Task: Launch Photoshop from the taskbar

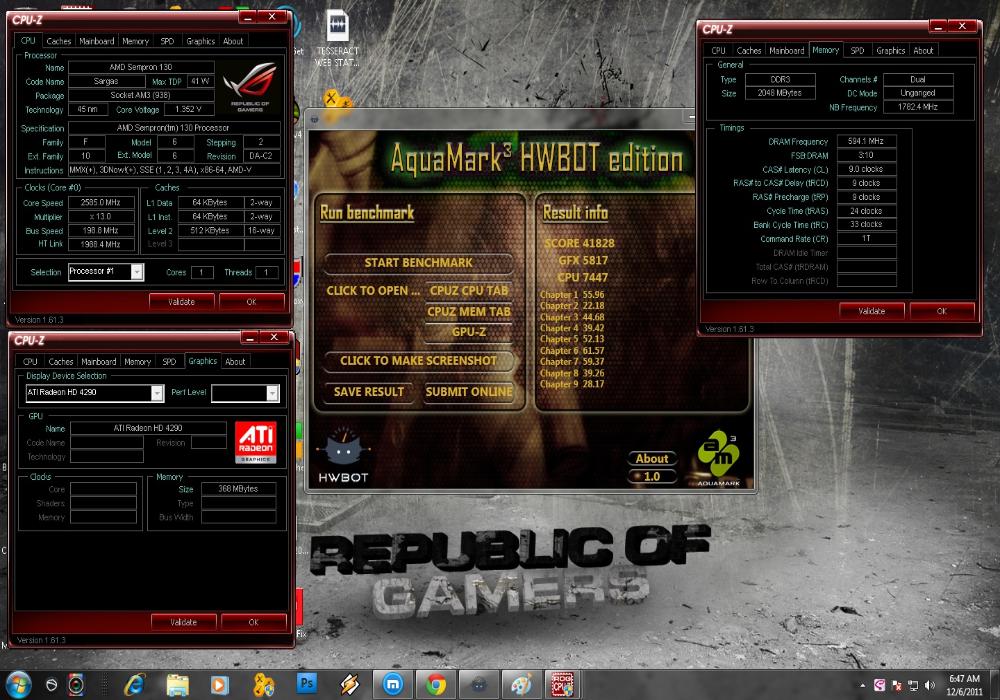Action: (307, 683)
